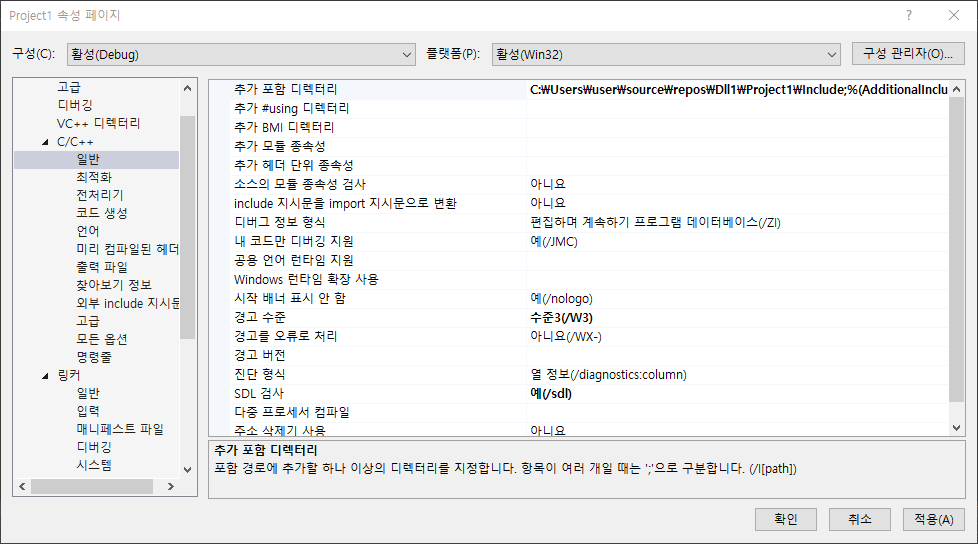Select 디버깅 above VC++ 디렉터리
Viewport: 978px width, 544px height.
click(x=75, y=105)
